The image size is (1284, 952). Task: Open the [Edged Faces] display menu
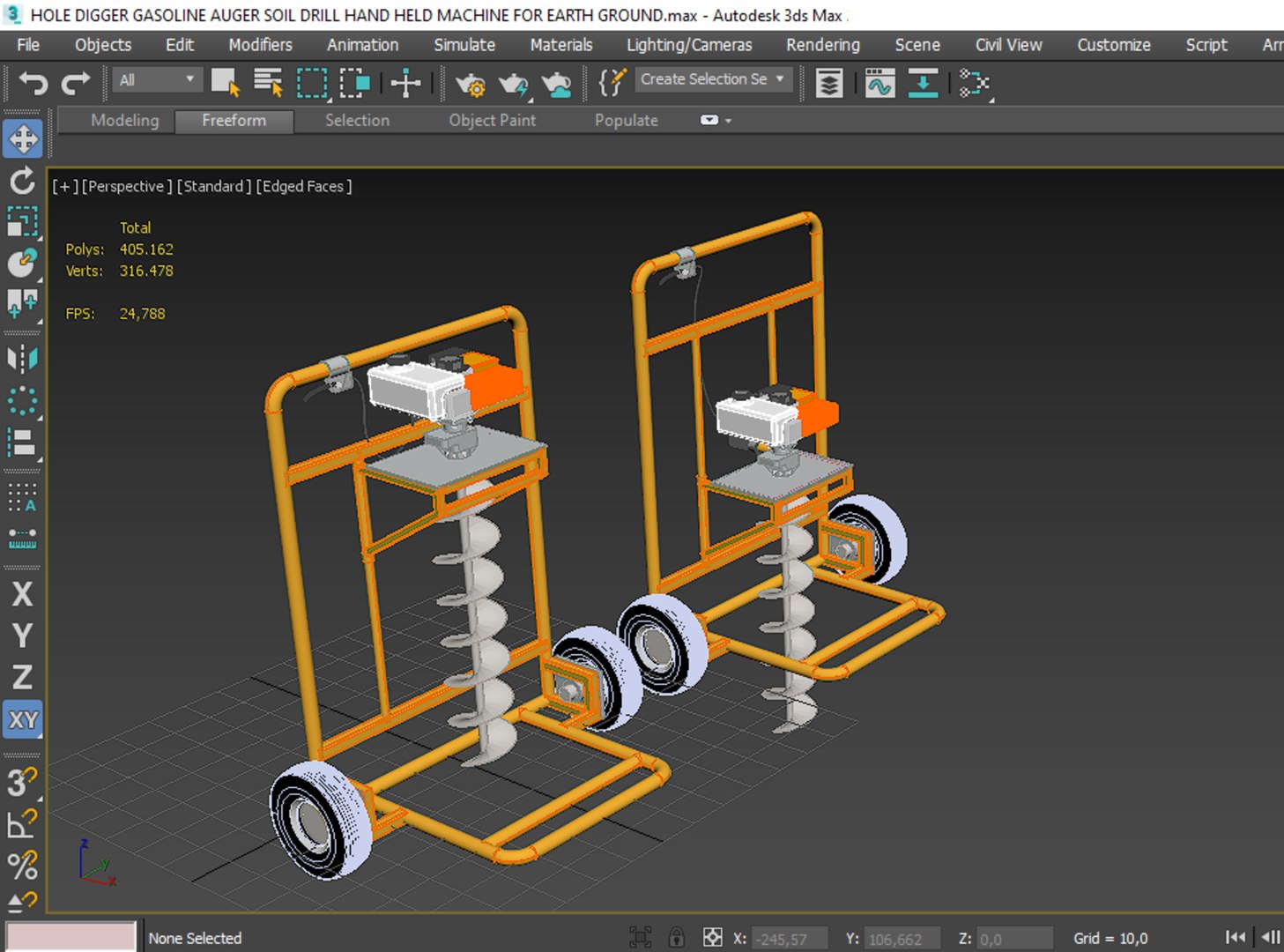pos(304,186)
